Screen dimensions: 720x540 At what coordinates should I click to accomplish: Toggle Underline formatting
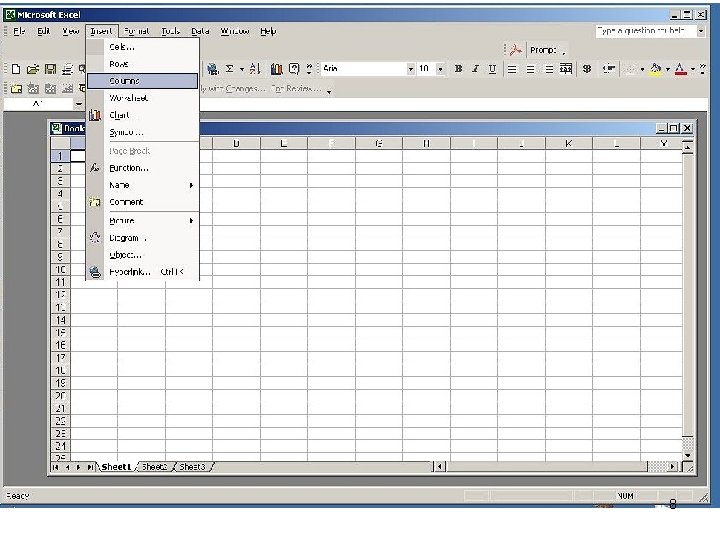pos(492,69)
